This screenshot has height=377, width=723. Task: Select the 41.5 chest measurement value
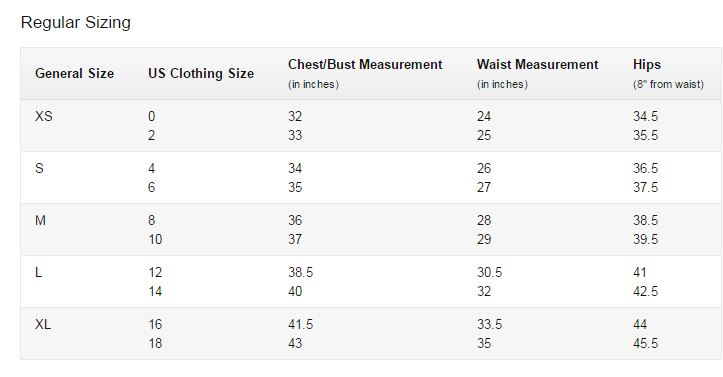[301, 324]
